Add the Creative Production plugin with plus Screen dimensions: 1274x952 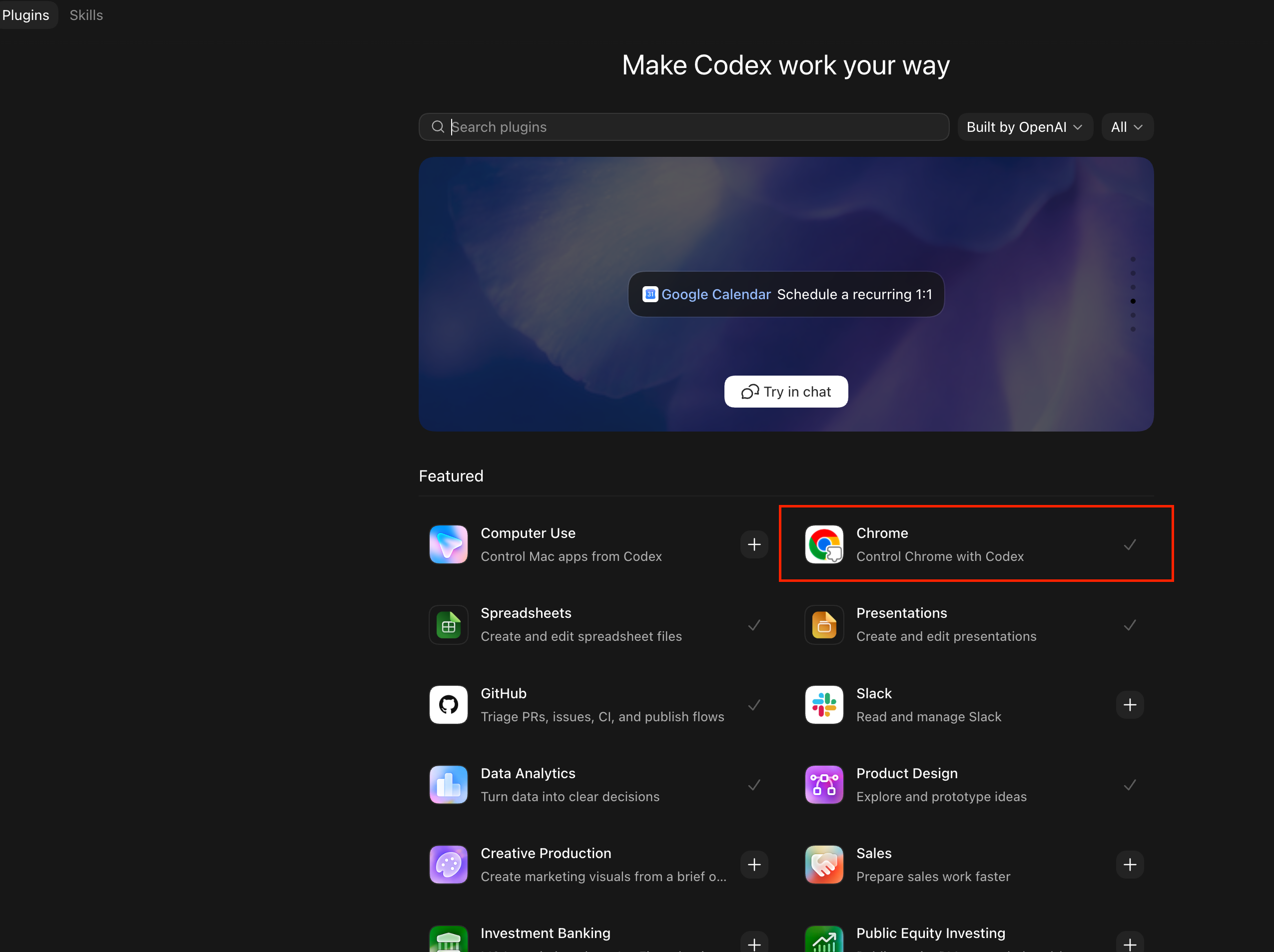pyautogui.click(x=754, y=865)
